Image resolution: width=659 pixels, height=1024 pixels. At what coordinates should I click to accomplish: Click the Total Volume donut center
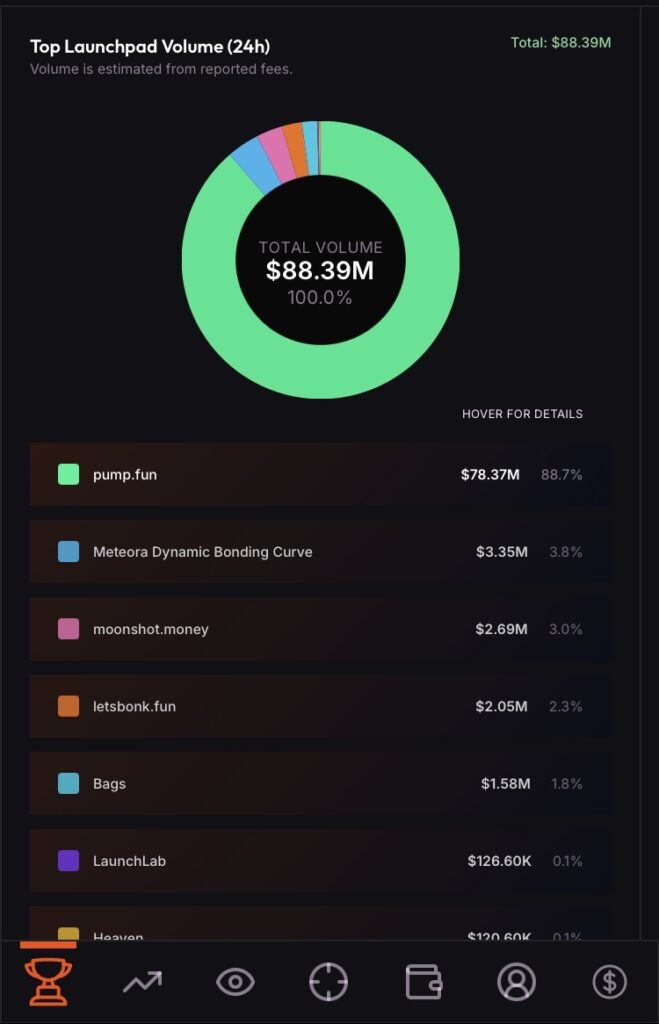320,270
